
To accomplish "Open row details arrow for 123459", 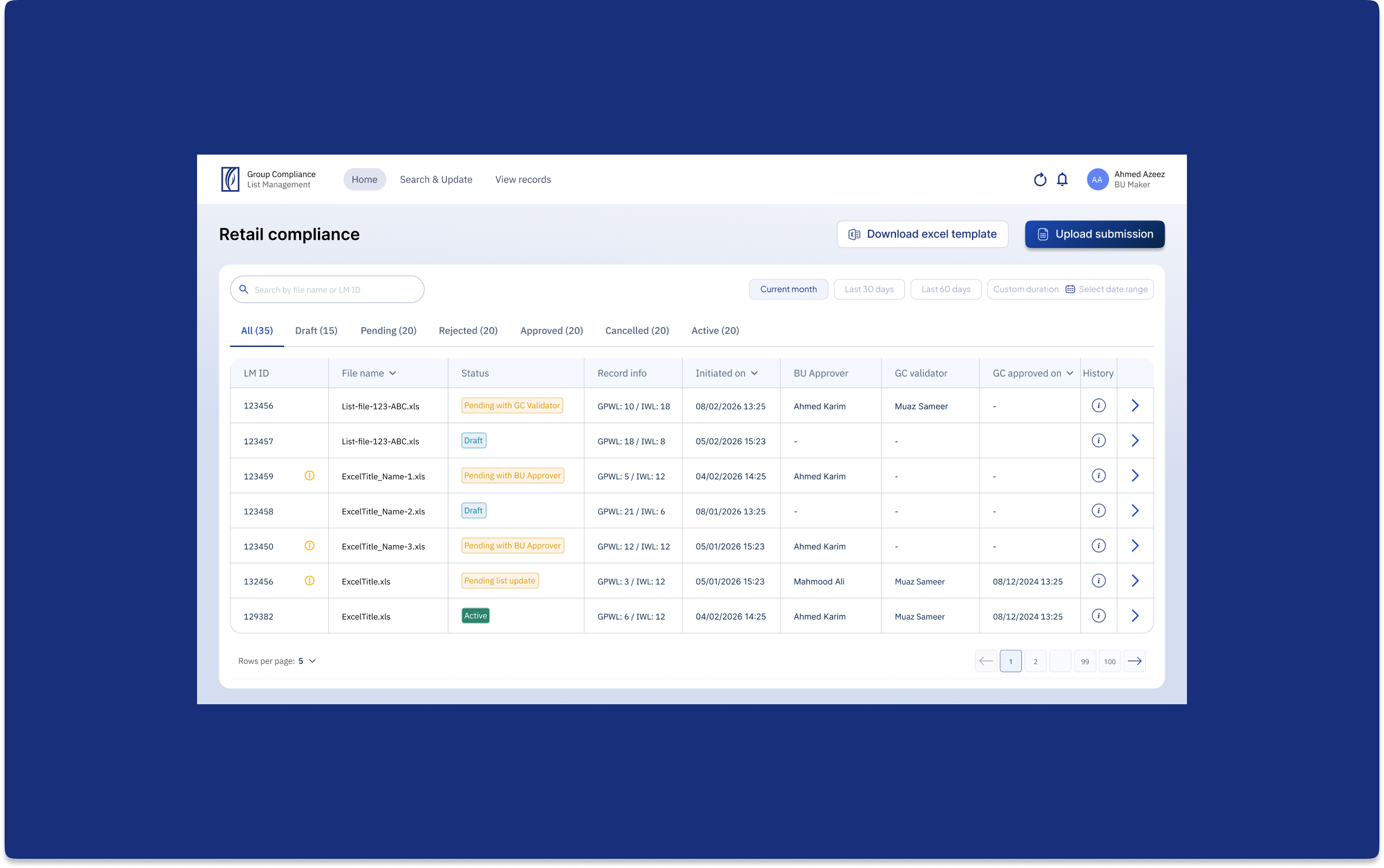I will [1135, 476].
